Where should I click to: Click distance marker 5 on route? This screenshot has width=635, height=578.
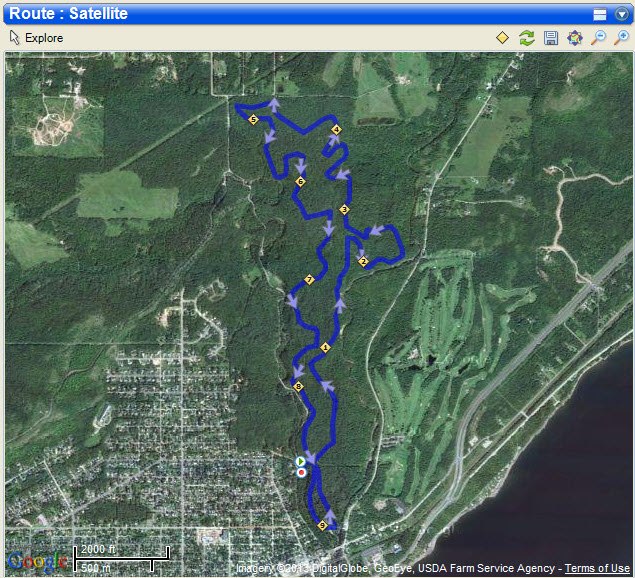tap(254, 119)
